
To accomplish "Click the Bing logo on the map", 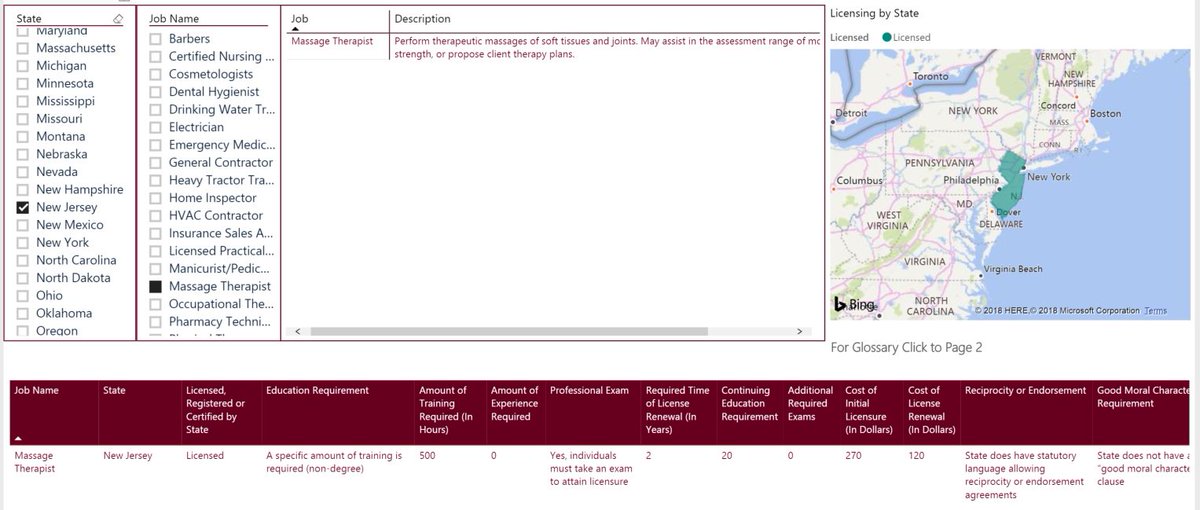I will [x=855, y=305].
